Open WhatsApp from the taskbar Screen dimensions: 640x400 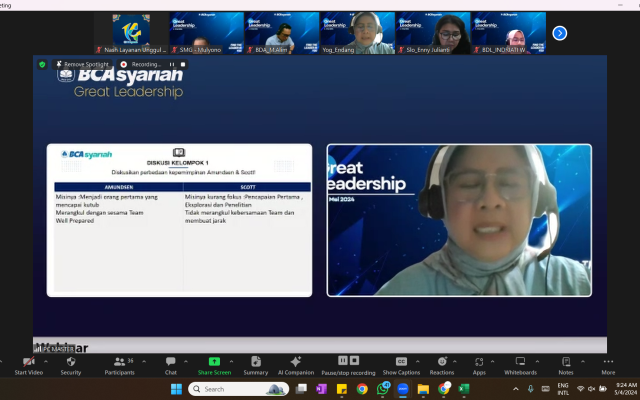(x=382, y=389)
